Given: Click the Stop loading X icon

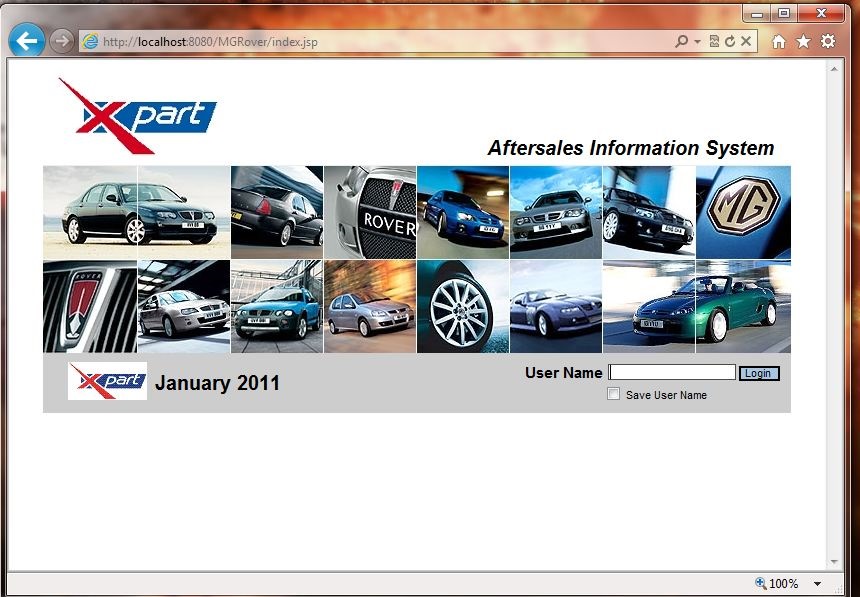Looking at the screenshot, I should [746, 41].
